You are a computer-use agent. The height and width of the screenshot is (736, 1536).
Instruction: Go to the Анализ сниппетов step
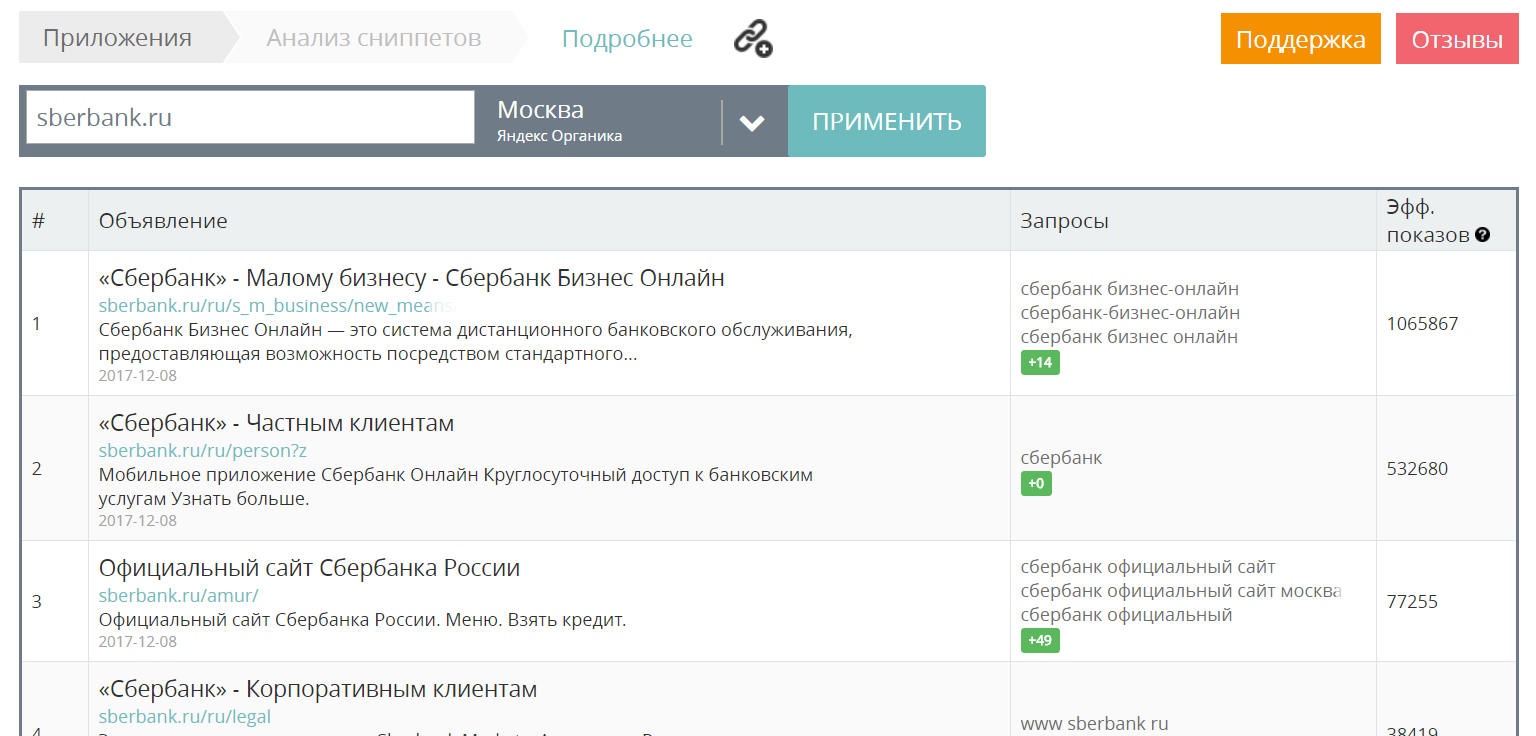point(373,39)
